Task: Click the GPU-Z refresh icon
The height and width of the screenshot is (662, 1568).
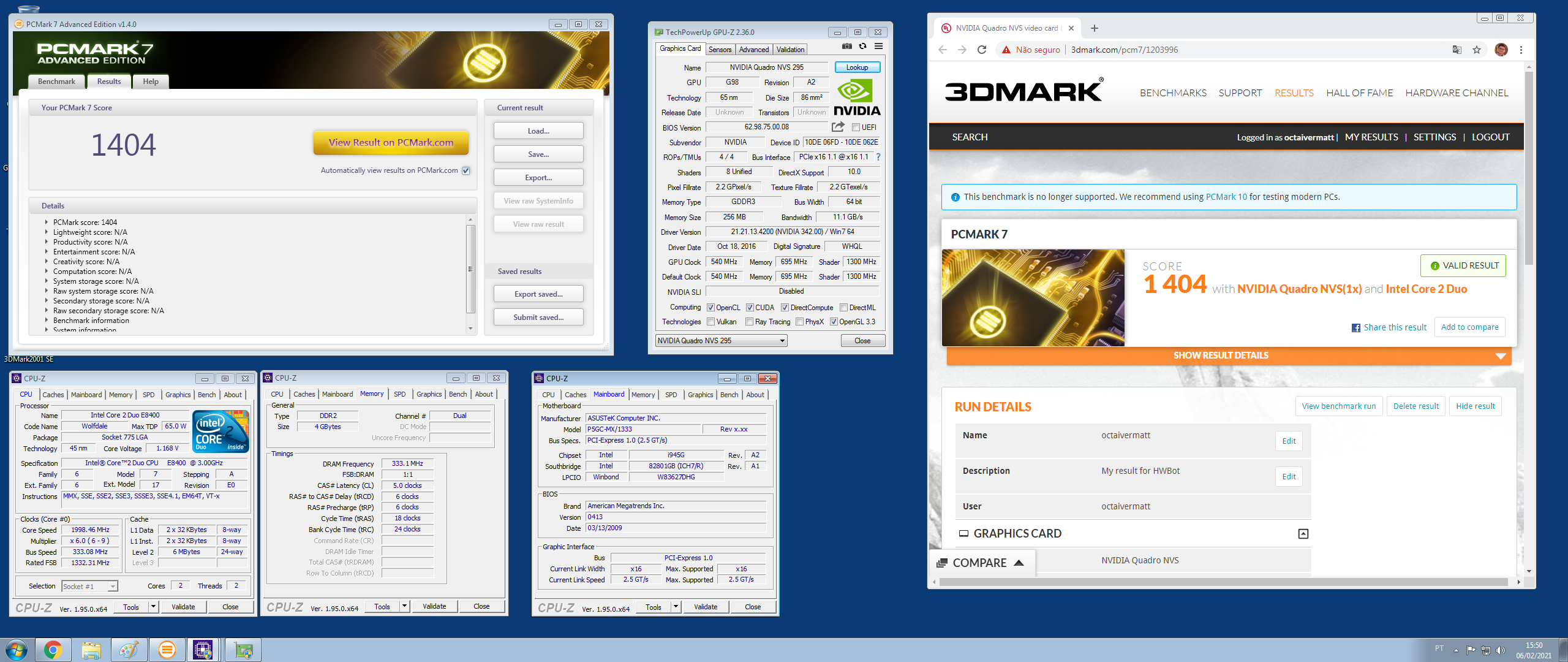Action: 862,47
